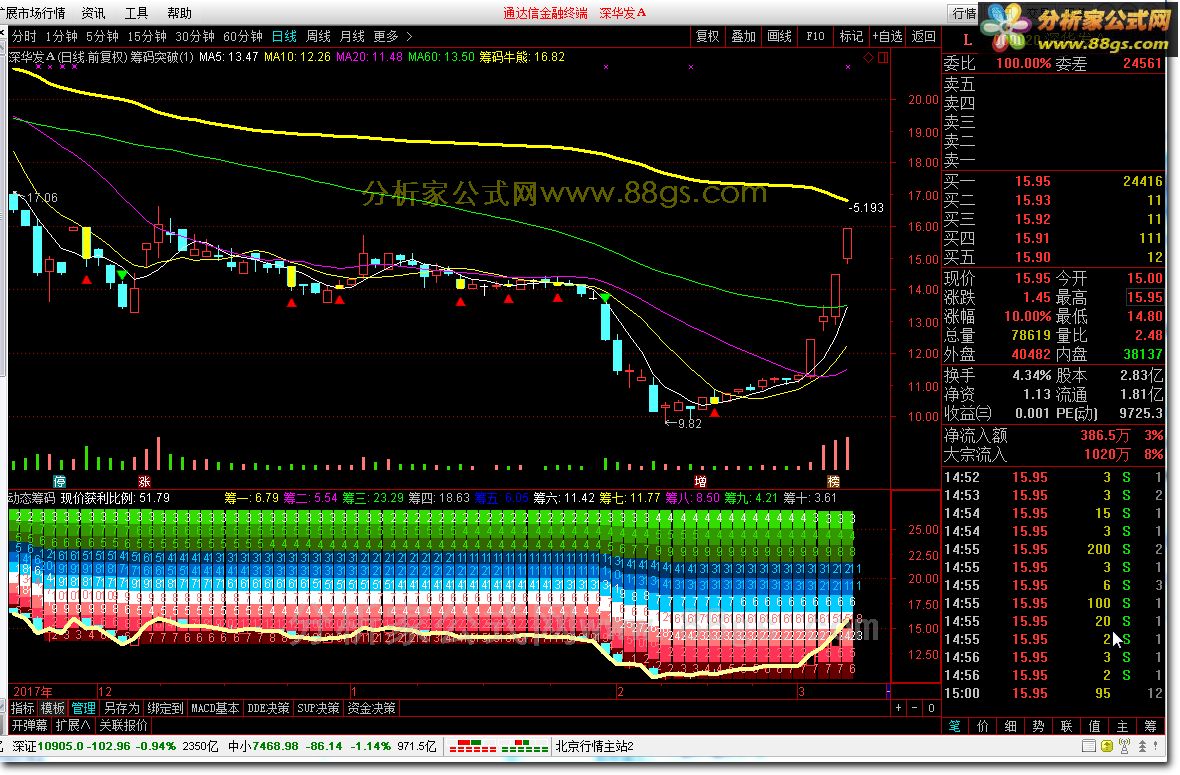Select the MACD基本 indicator template
Image resolution: width=1180 pixels, height=775 pixels.
(215, 708)
